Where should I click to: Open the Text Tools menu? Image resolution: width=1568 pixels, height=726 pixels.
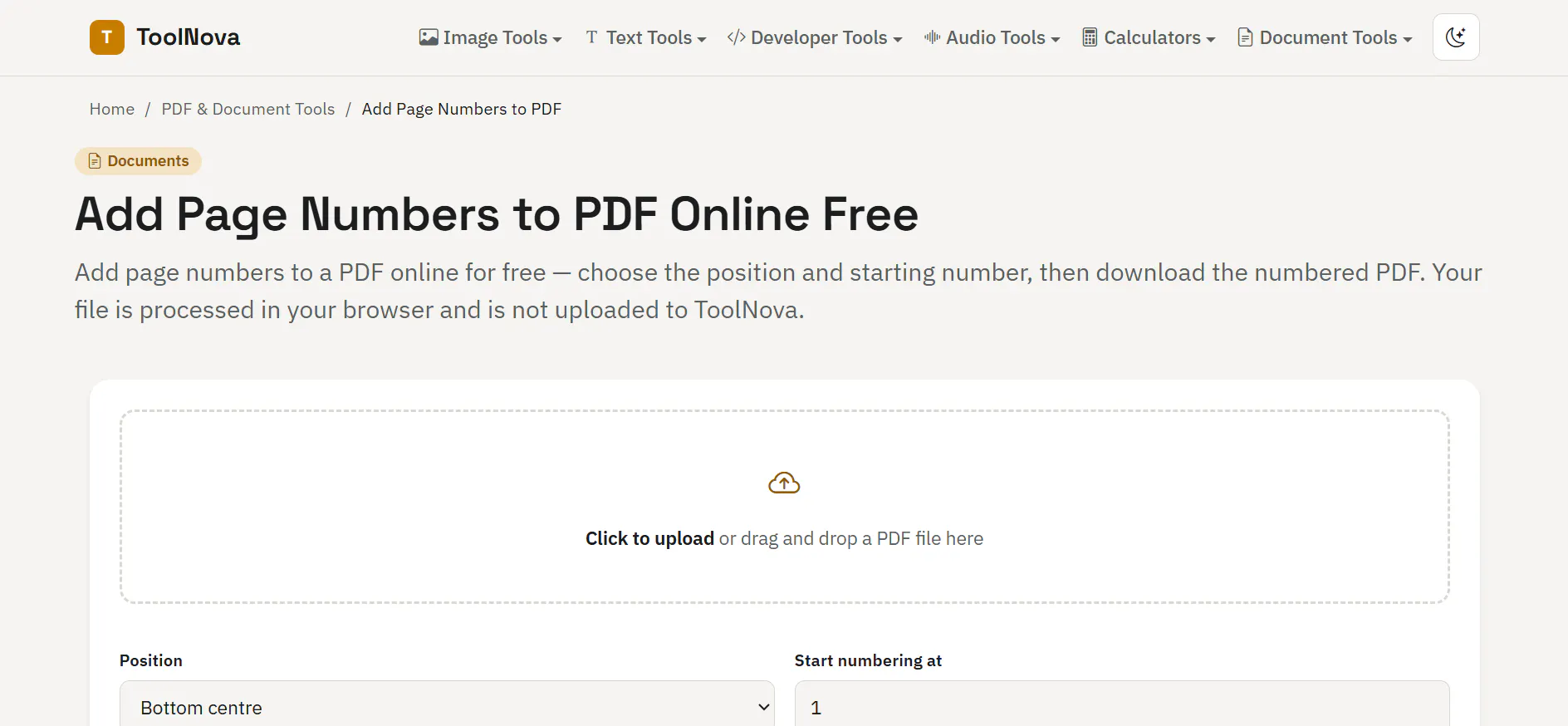pos(645,37)
